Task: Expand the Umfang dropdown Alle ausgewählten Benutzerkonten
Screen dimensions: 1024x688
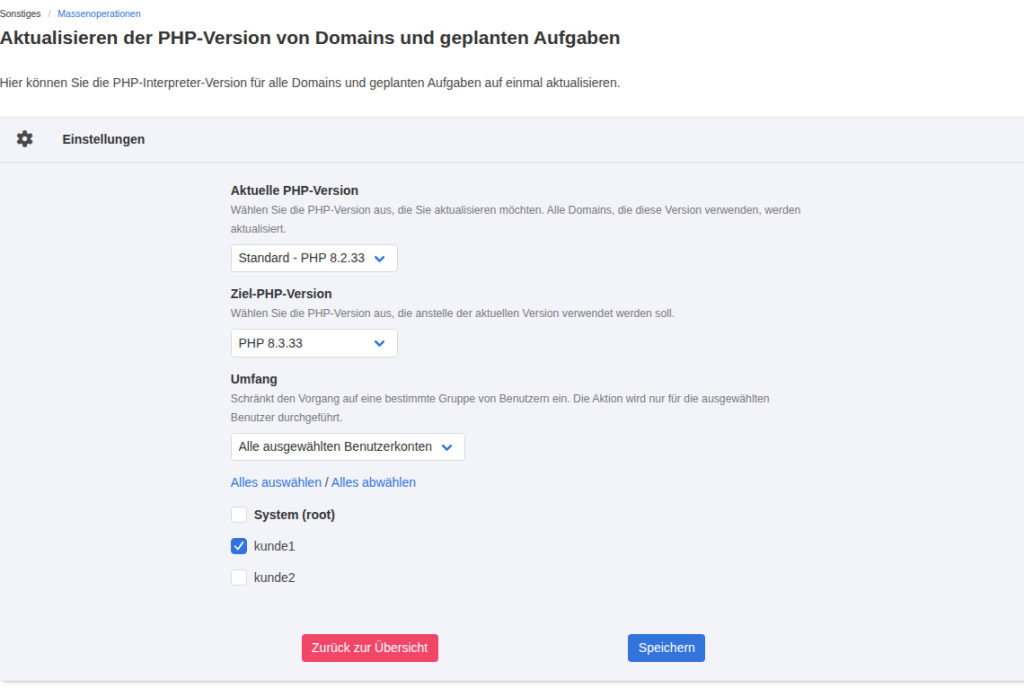Action: tap(347, 447)
